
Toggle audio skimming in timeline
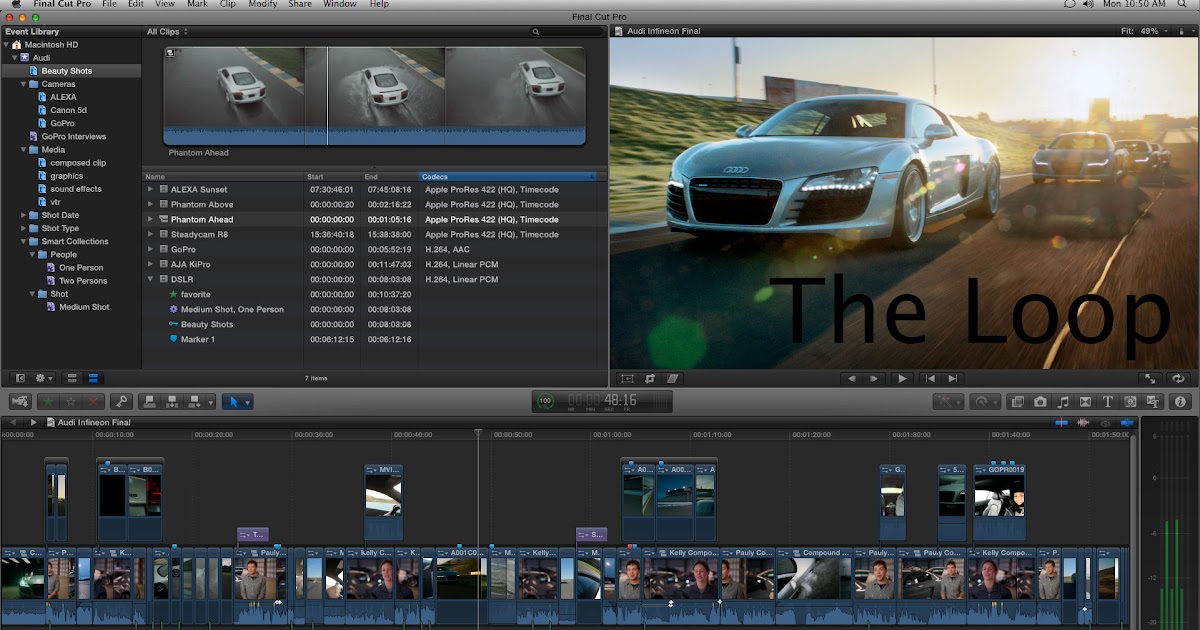1083,422
